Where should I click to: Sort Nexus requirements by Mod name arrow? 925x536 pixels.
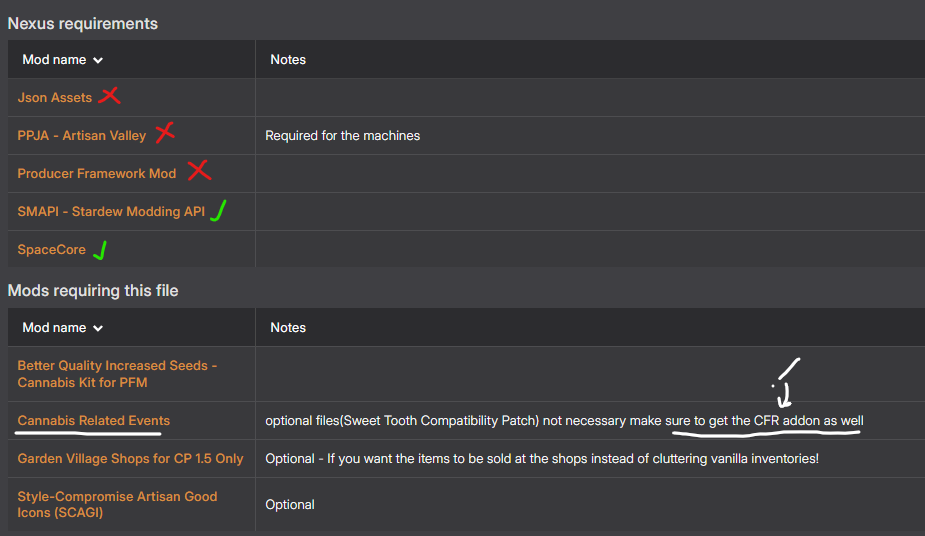click(98, 60)
